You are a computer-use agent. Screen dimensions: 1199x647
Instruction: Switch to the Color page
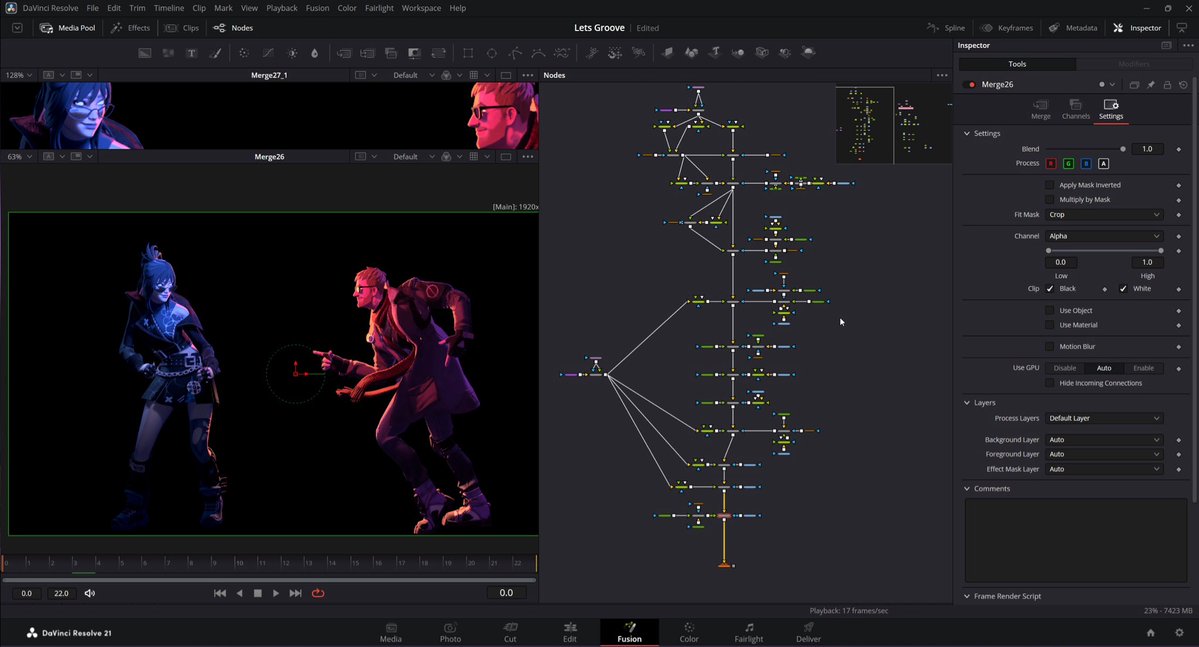[x=689, y=632]
